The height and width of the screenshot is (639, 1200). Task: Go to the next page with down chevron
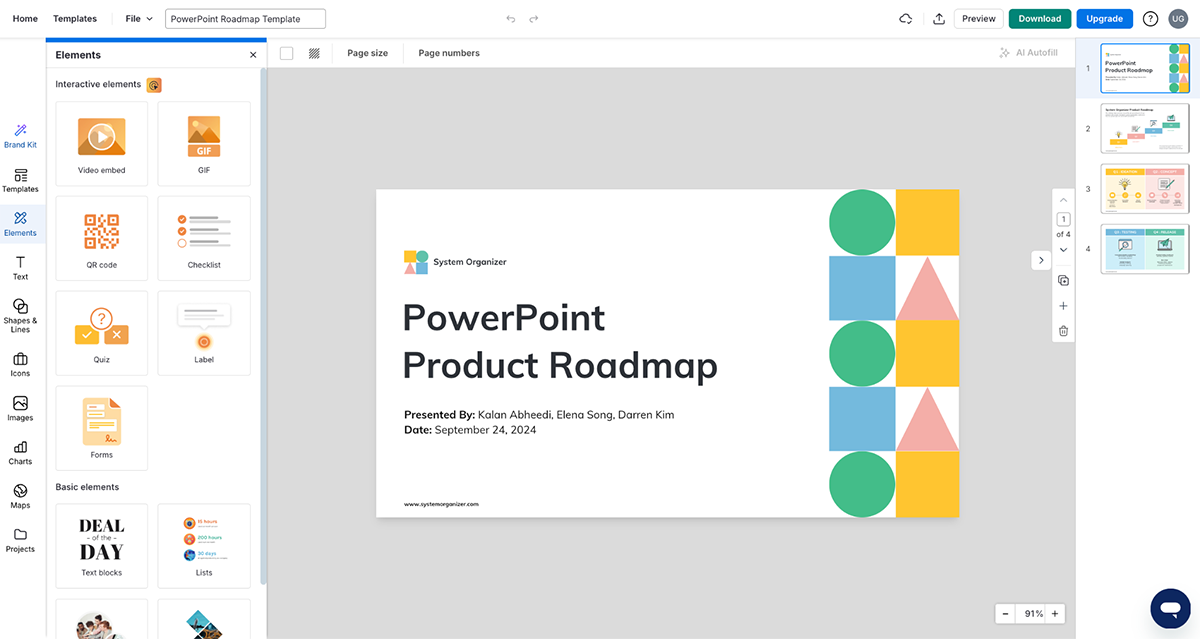pyautogui.click(x=1063, y=249)
